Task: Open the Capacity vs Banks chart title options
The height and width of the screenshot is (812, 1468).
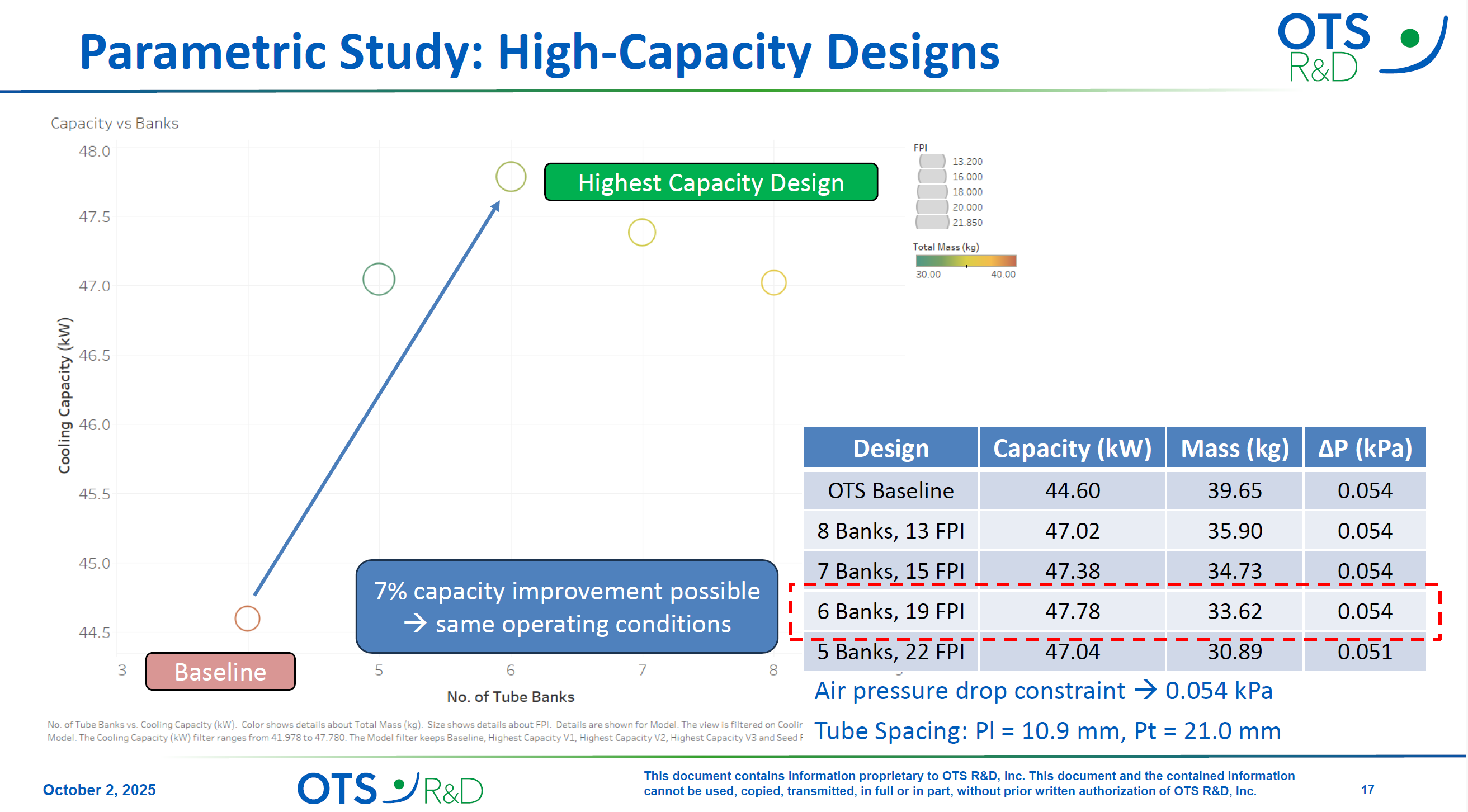Action: click(114, 123)
